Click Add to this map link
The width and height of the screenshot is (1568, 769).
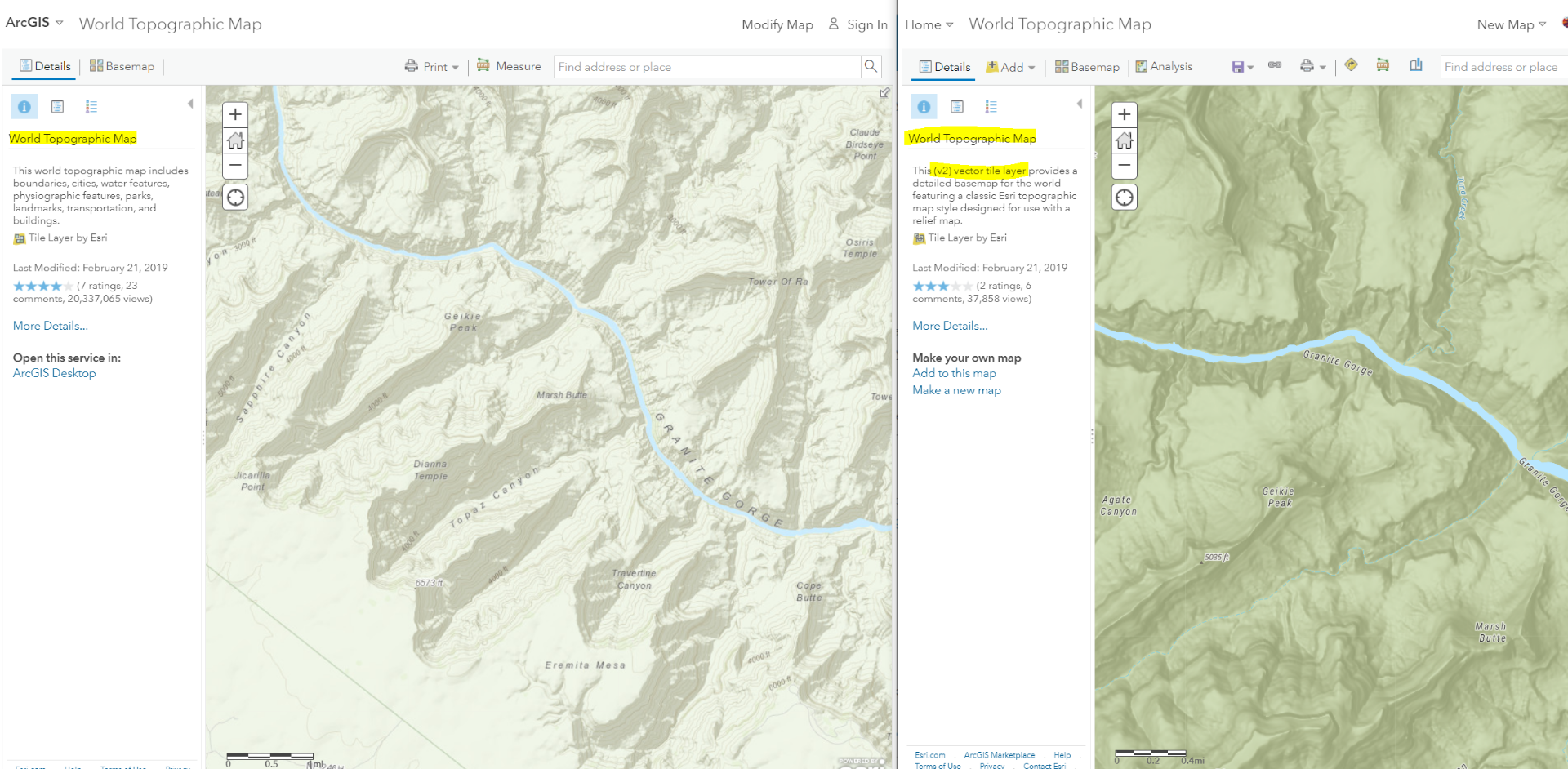(x=954, y=373)
